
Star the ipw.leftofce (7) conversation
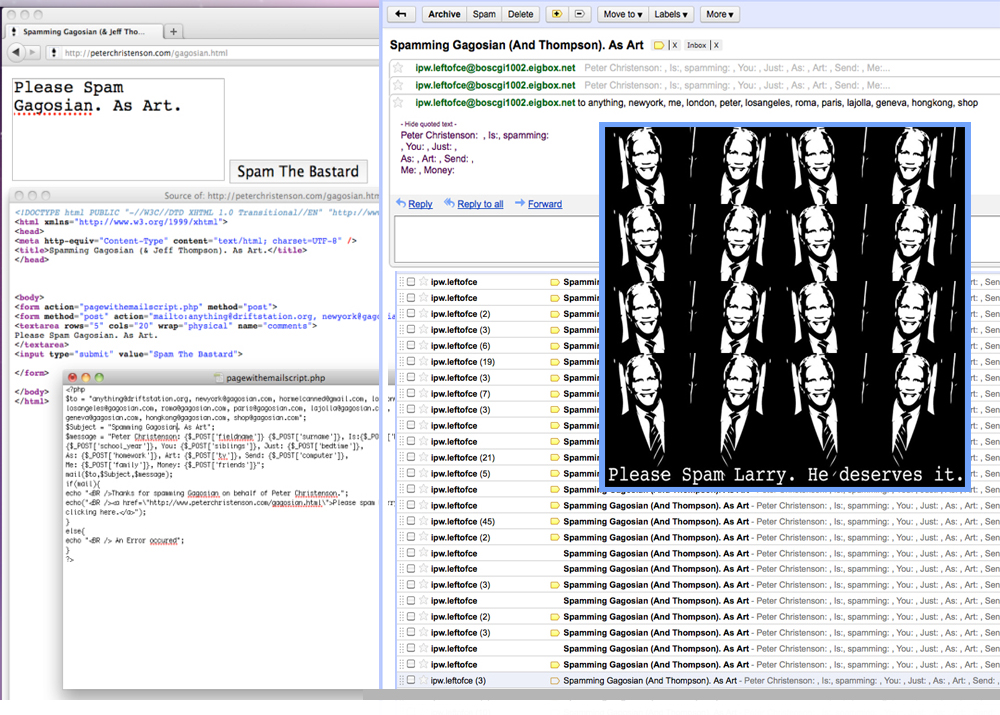tap(423, 393)
